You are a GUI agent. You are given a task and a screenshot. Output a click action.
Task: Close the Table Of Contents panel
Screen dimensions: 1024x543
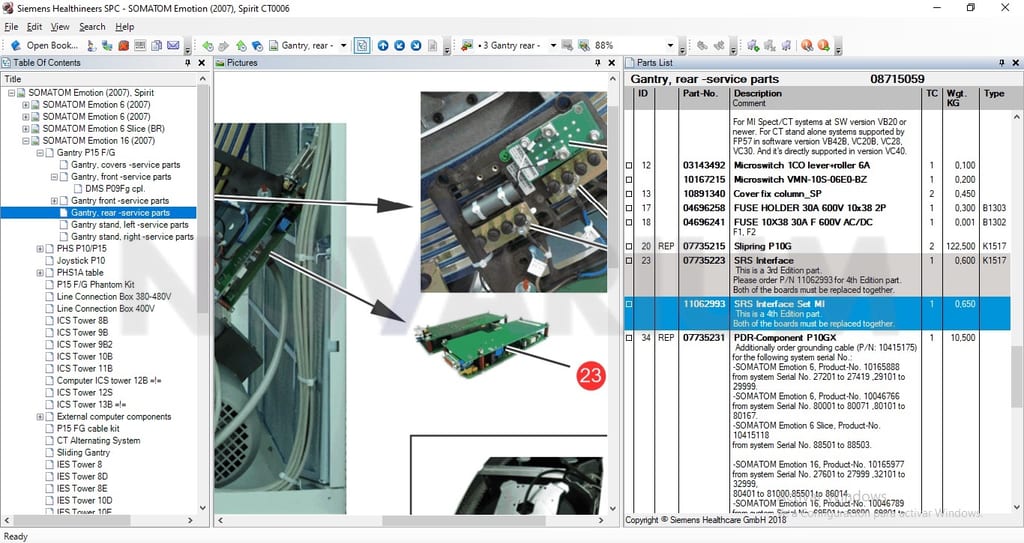coord(201,63)
